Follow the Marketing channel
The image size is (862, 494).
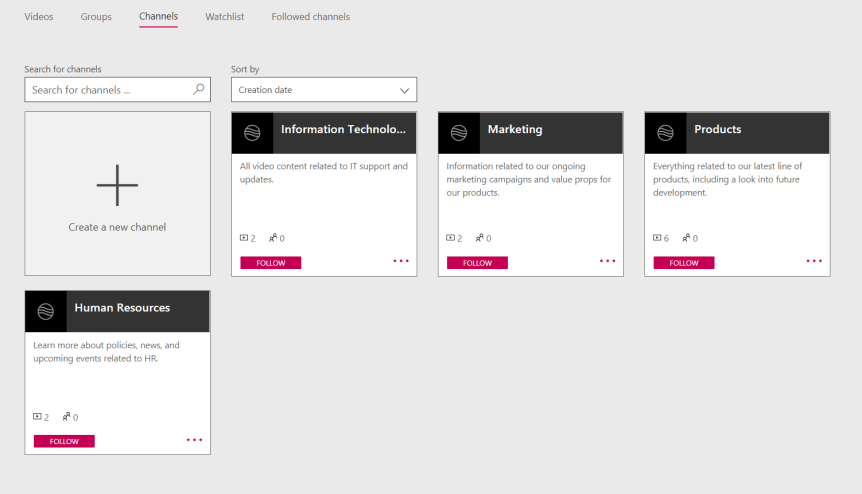477,263
